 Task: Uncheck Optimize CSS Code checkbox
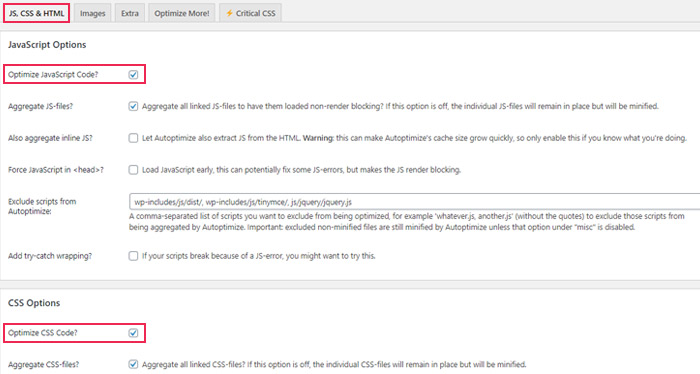click(x=133, y=333)
